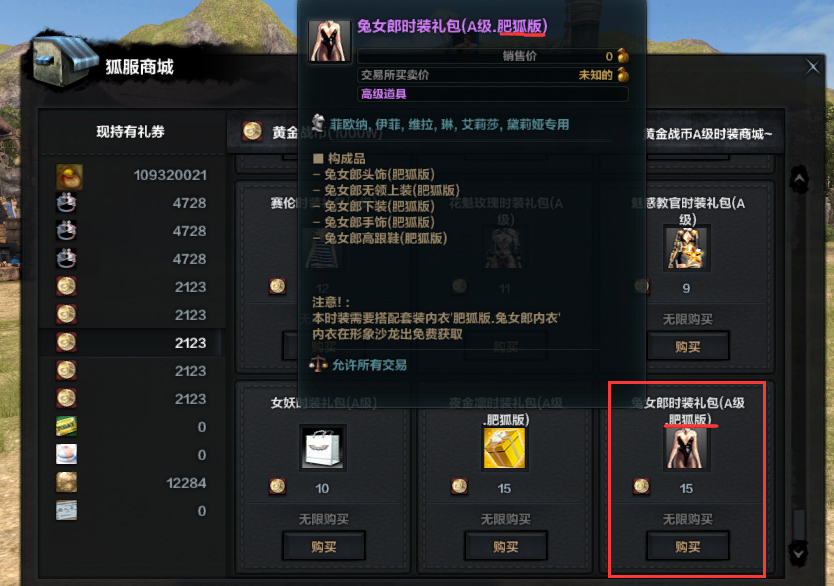This screenshot has height=586, width=834.
Task: Select the highlighted 2123 gold coin row
Action: point(131,342)
